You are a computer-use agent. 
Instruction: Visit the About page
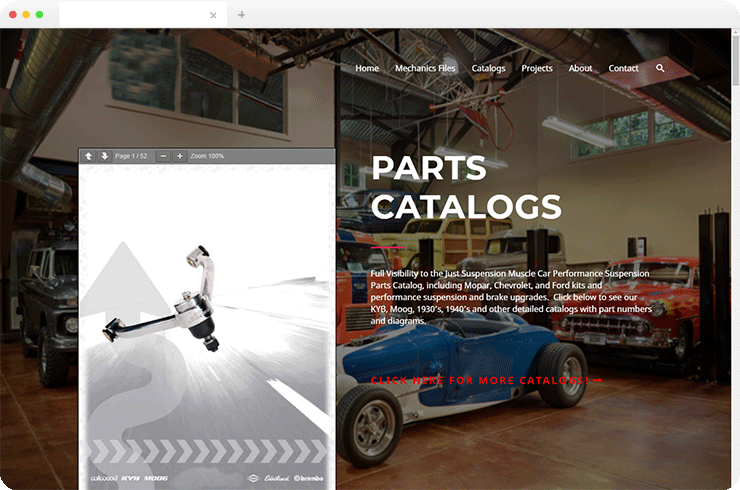point(580,68)
